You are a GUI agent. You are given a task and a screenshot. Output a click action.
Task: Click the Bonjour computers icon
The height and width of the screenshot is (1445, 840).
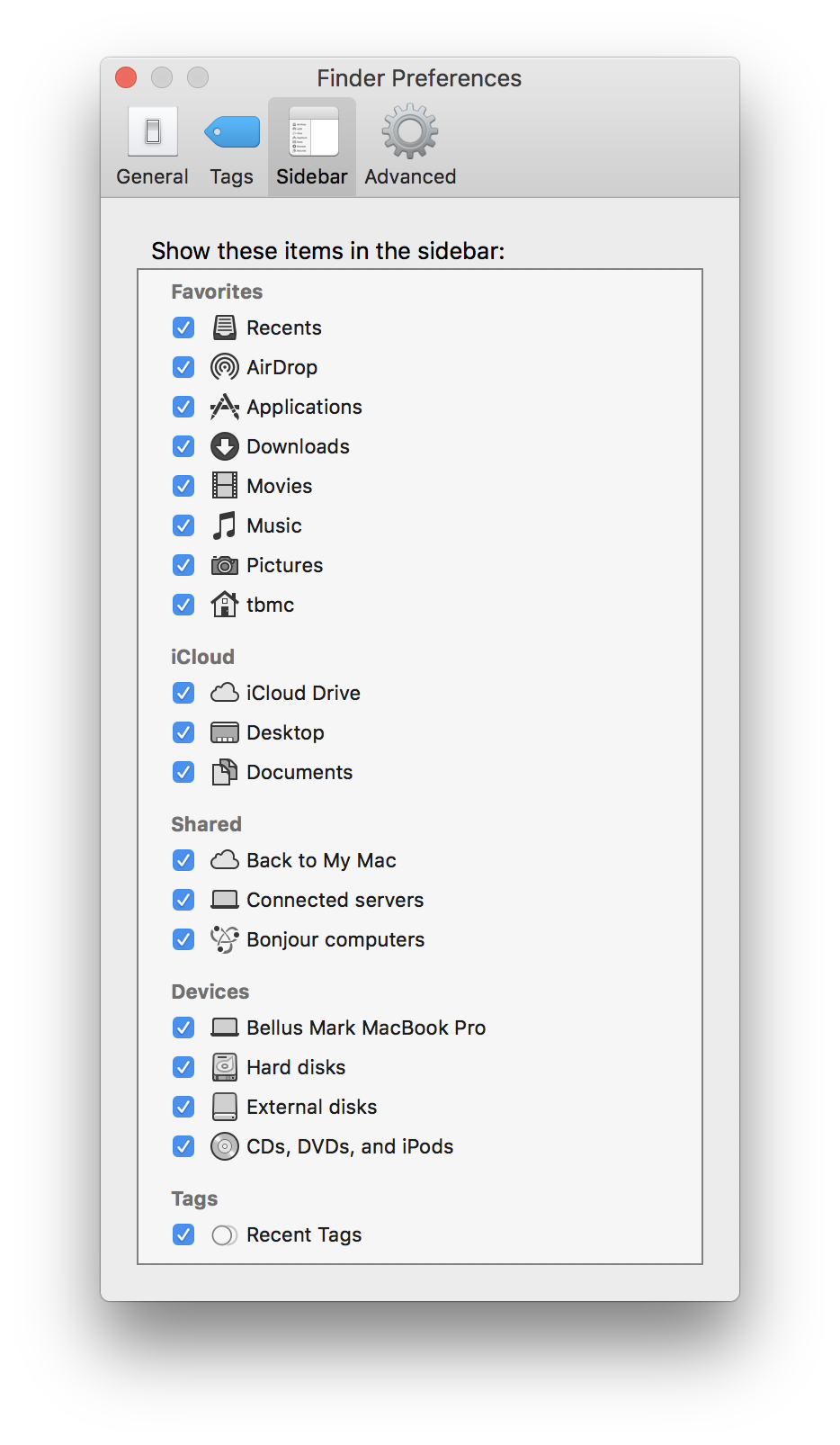tap(224, 939)
